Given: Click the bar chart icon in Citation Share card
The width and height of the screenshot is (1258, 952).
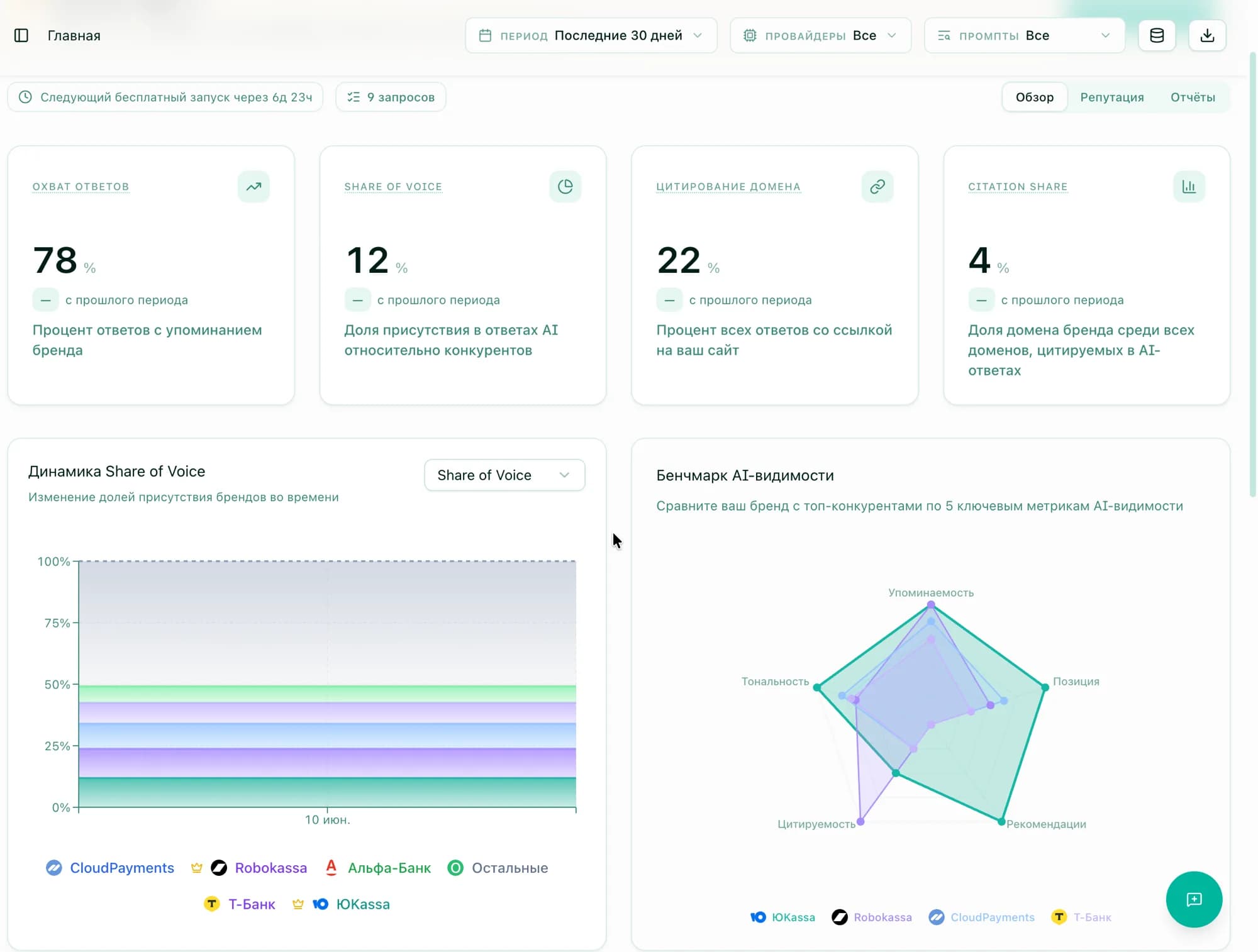Looking at the screenshot, I should click(1188, 187).
